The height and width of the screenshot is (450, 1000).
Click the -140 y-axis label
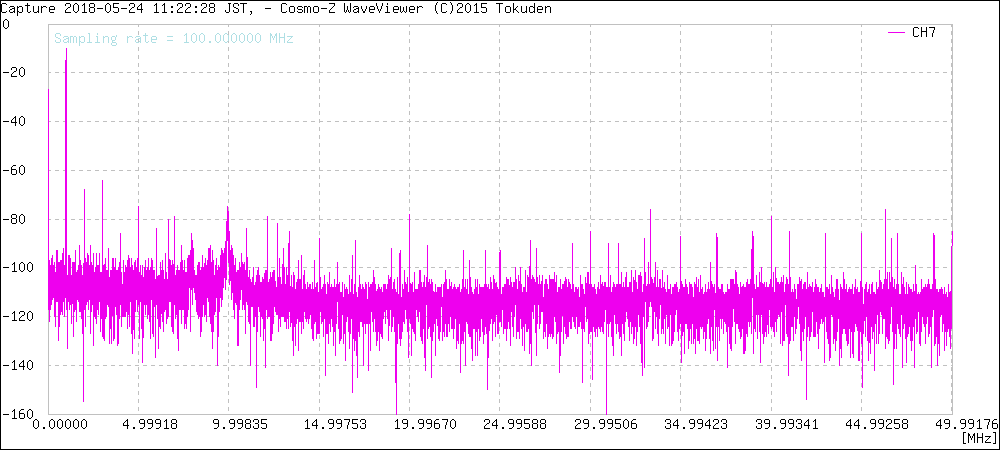(15, 366)
